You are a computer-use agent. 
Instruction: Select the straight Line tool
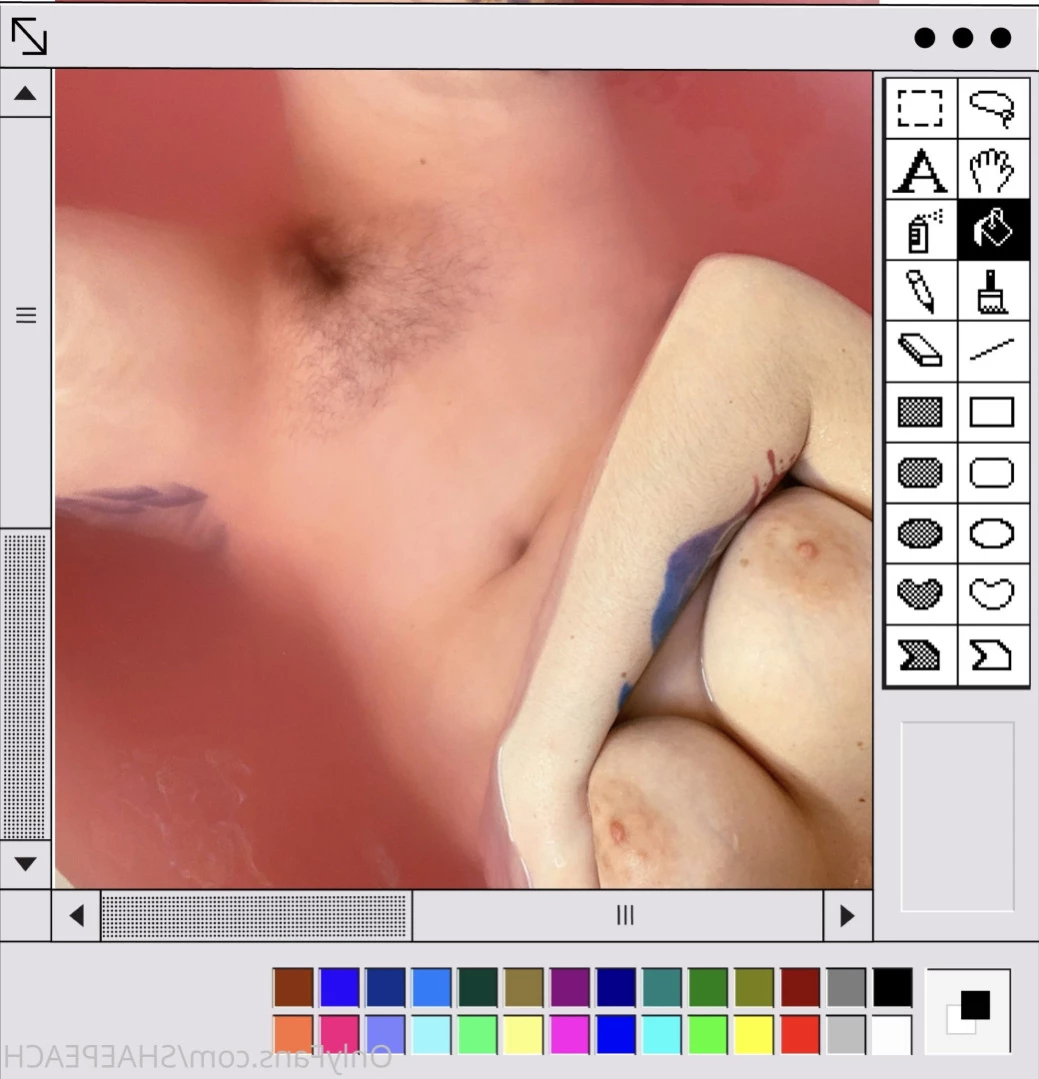click(992, 351)
